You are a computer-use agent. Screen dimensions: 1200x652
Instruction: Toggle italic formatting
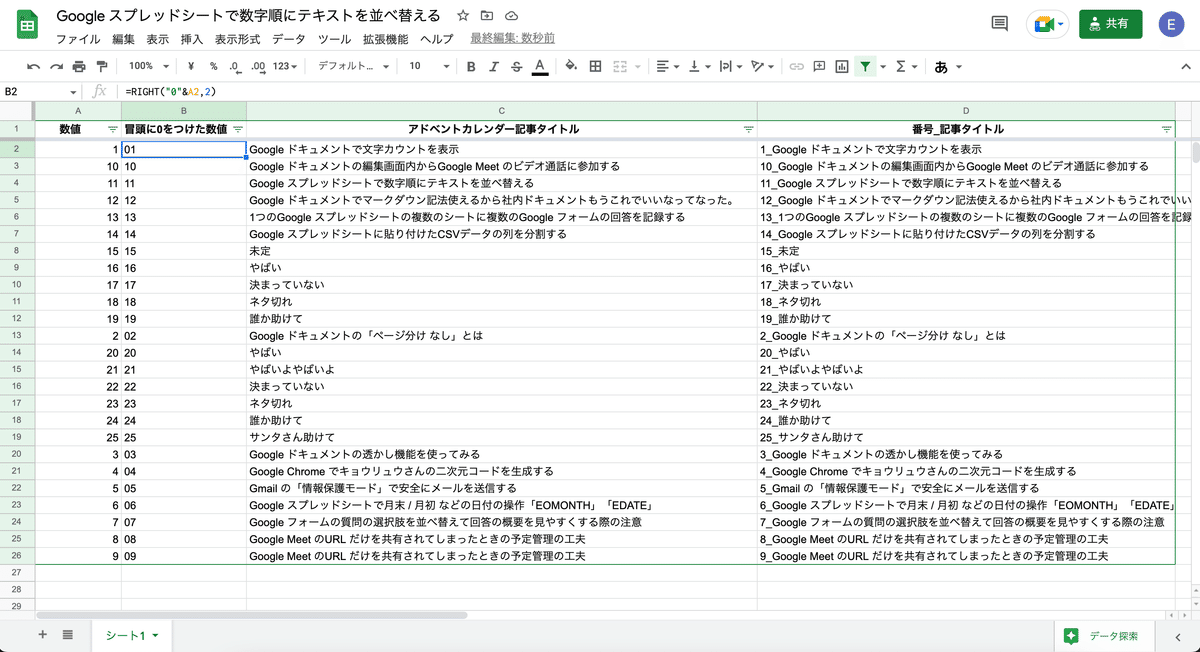493,66
